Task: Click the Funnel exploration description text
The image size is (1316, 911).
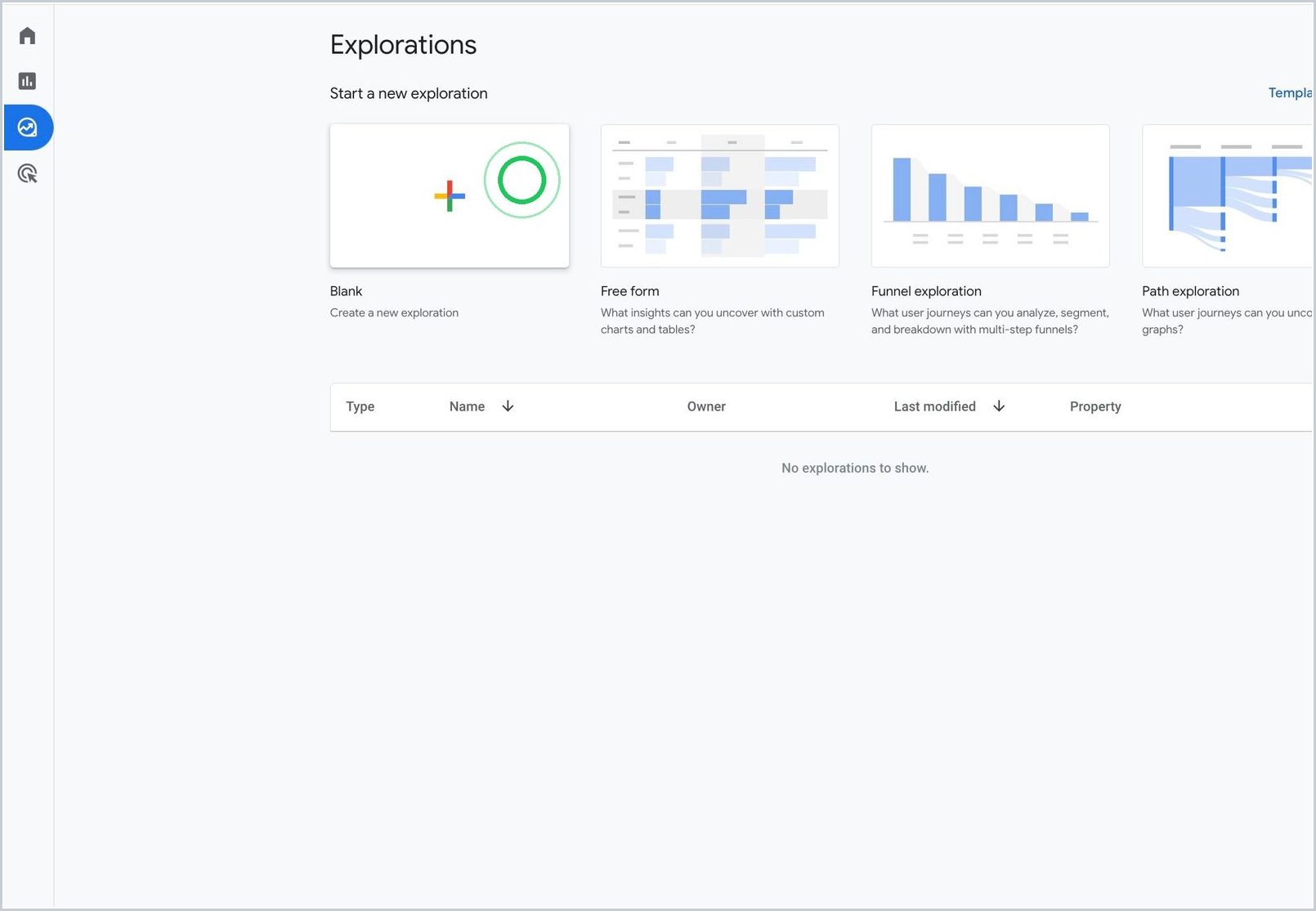Action: click(990, 321)
